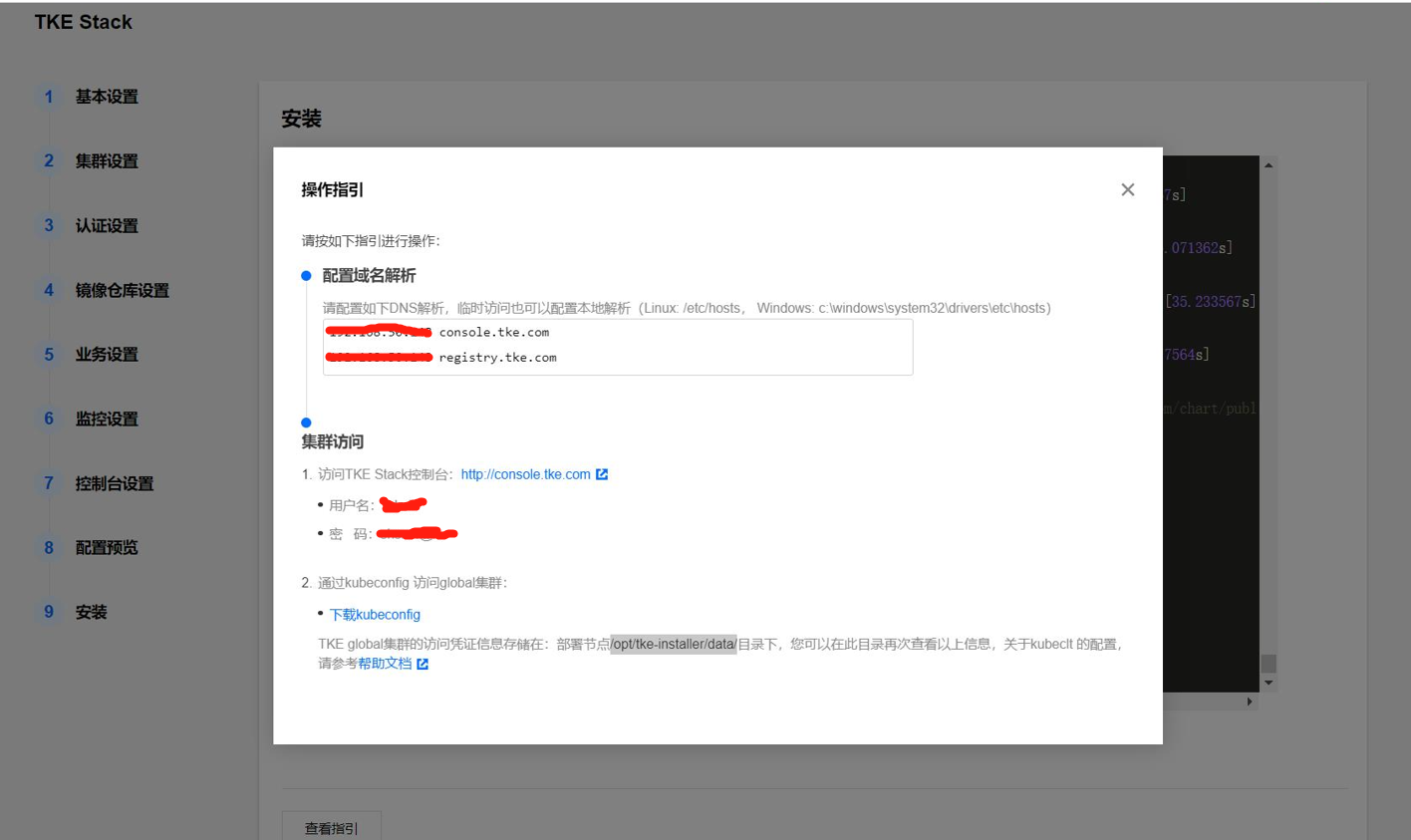This screenshot has width=1411, height=840.
Task: Open the external link icon beside 帮助文档
Action: click(423, 664)
